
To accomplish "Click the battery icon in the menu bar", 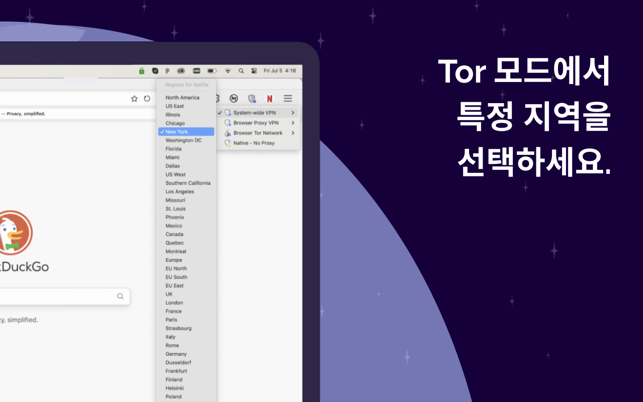I will [x=212, y=71].
